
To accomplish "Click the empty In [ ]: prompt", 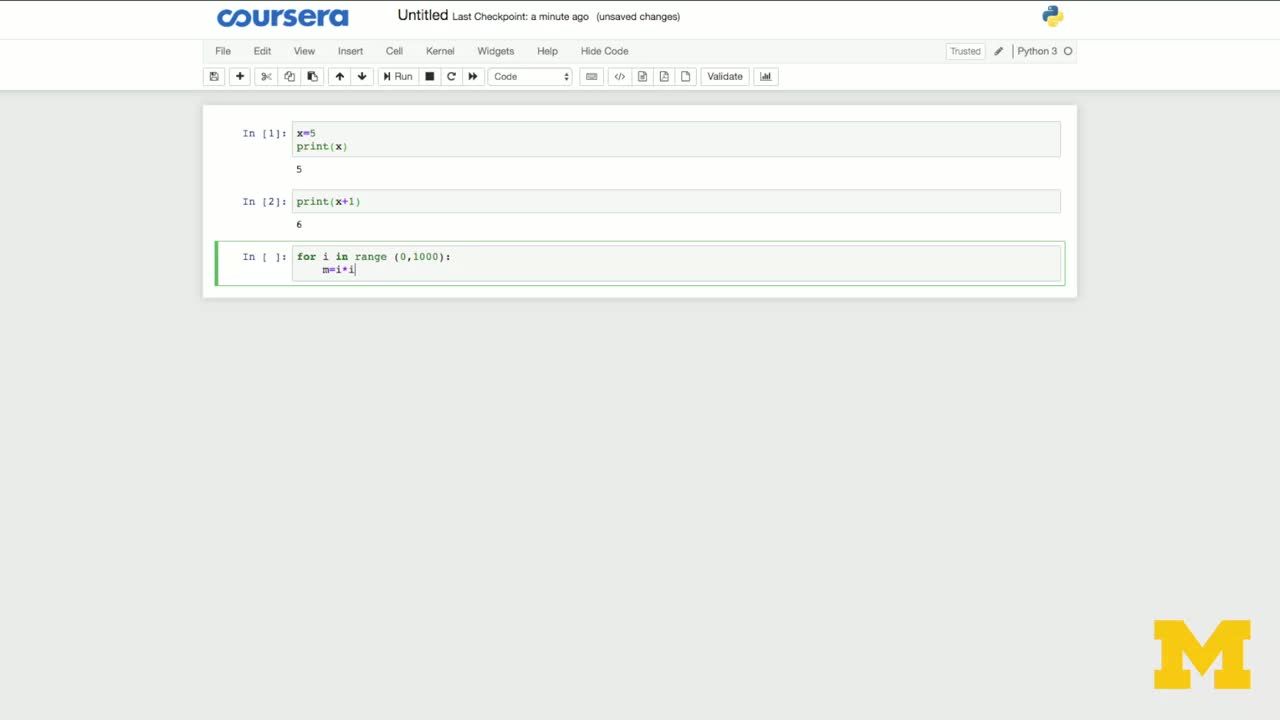I will 264,257.
